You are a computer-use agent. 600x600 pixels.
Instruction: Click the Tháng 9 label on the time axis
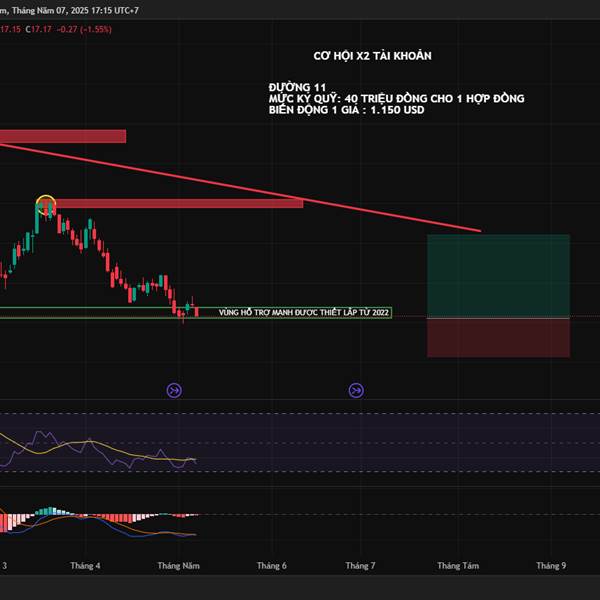pyautogui.click(x=551, y=565)
